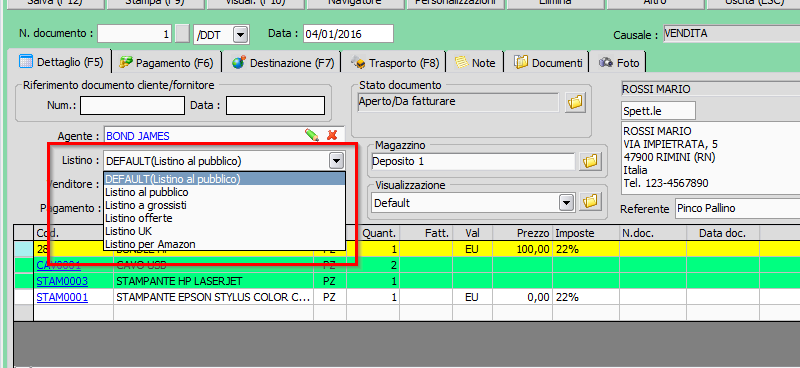Click 22% tax cell in STAM0001 row
The image size is (800, 368).
click(586, 297)
